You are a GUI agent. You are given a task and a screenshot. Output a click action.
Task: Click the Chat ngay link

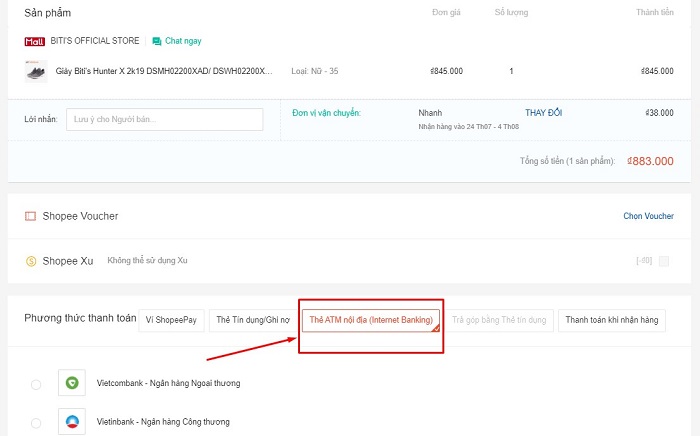coord(182,42)
